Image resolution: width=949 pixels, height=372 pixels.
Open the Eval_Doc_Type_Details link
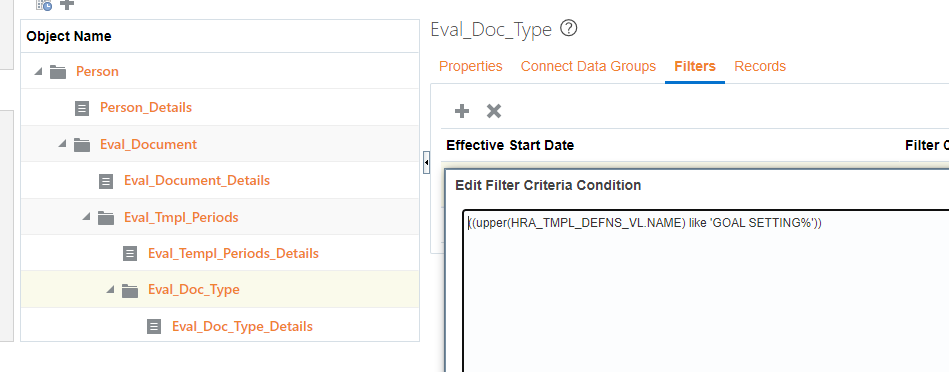pos(242,327)
